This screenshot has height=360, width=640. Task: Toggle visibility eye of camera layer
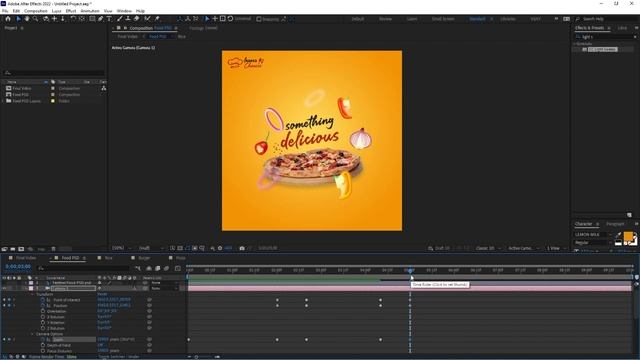[x=4, y=288]
